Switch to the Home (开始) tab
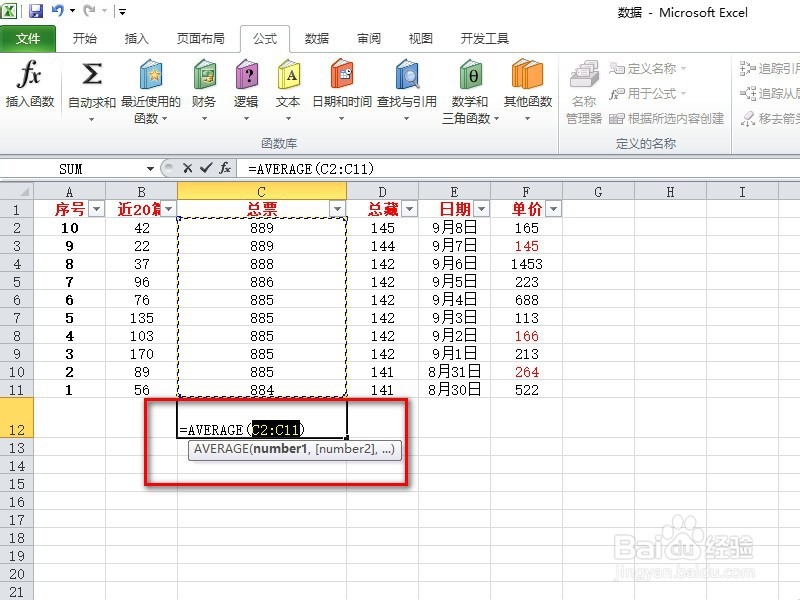Viewport: 800px width, 600px height. 84,39
